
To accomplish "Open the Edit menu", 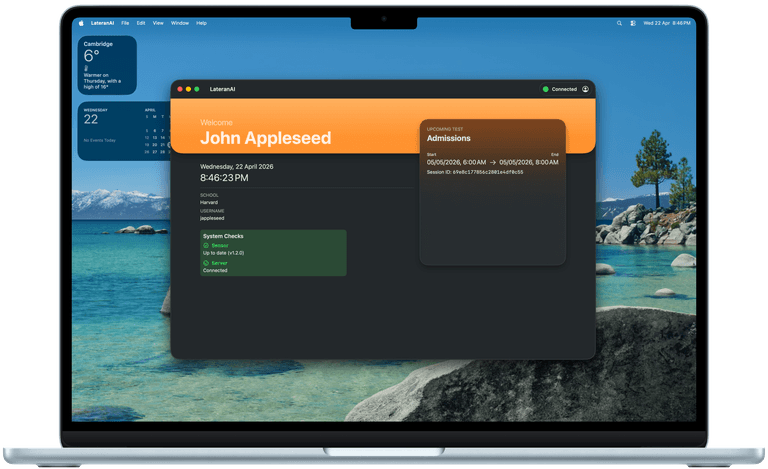I will (x=141, y=23).
